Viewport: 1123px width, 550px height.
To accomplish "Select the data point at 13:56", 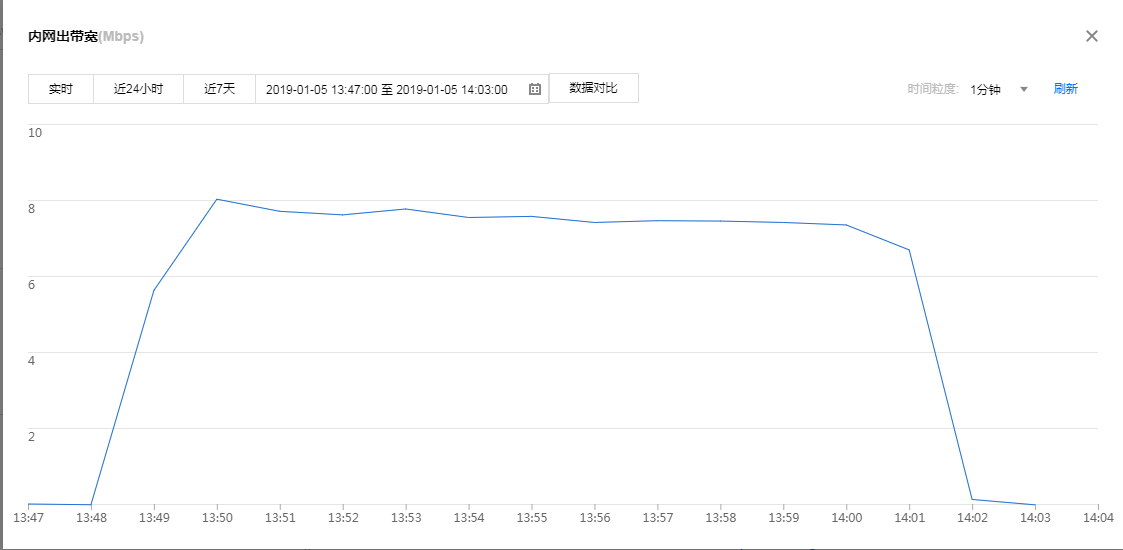I will coord(595,222).
